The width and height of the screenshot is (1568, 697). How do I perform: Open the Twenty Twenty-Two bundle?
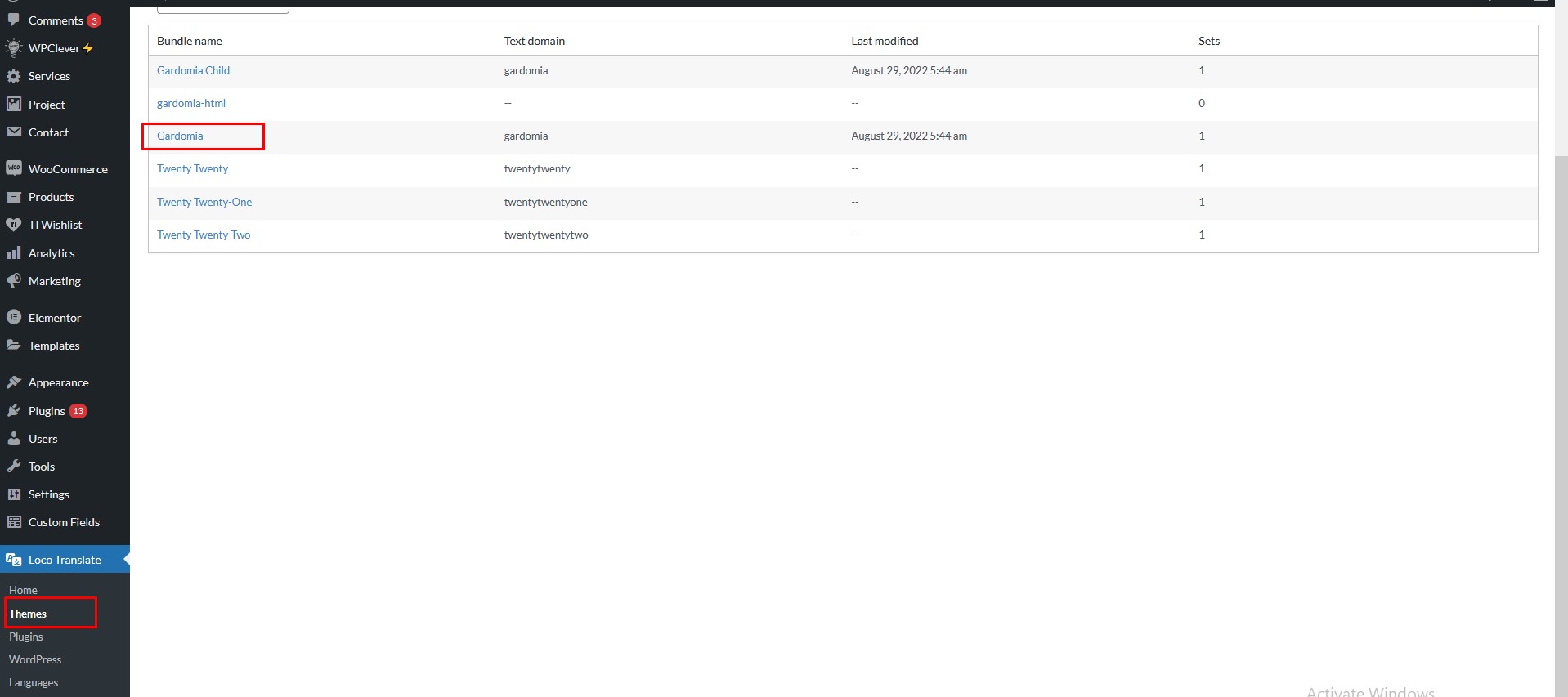tap(204, 235)
